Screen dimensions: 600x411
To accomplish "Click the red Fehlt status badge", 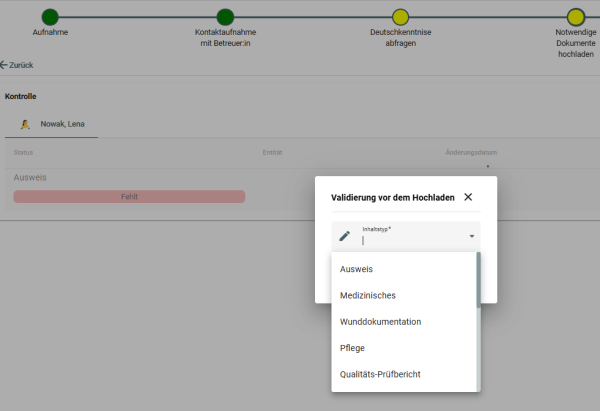I will (x=129, y=197).
